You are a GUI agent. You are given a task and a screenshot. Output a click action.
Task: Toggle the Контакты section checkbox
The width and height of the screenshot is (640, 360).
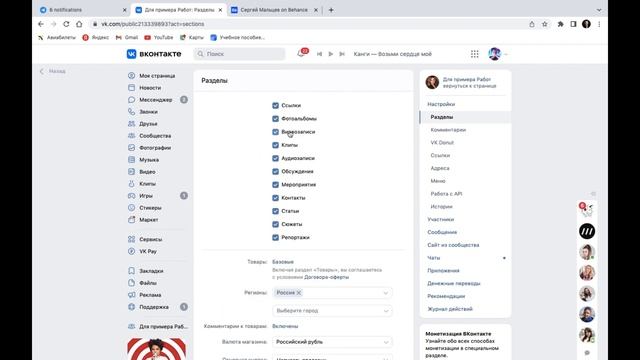[276, 198]
